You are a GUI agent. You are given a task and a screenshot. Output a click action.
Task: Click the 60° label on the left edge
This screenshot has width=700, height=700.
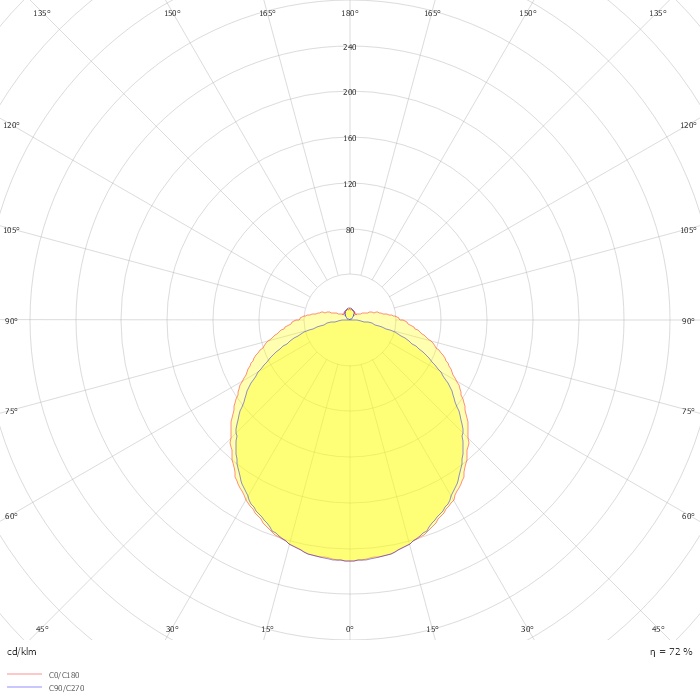click(11, 516)
